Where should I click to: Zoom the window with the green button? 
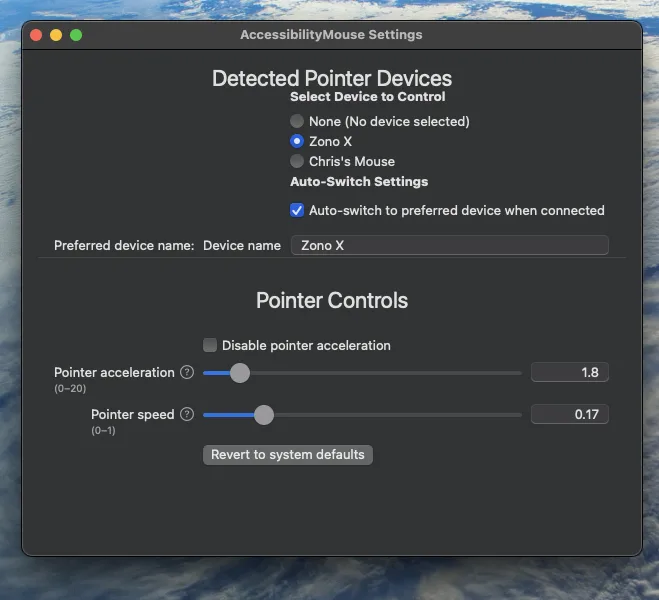pyautogui.click(x=76, y=35)
